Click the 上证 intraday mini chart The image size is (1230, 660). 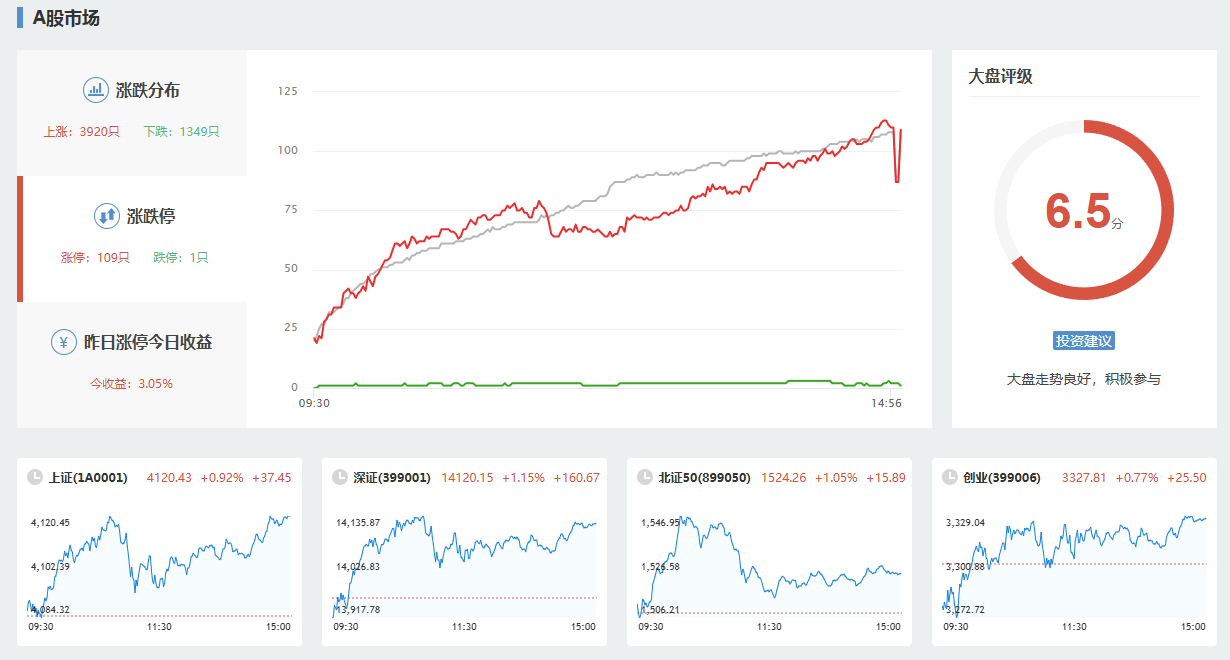coord(160,565)
